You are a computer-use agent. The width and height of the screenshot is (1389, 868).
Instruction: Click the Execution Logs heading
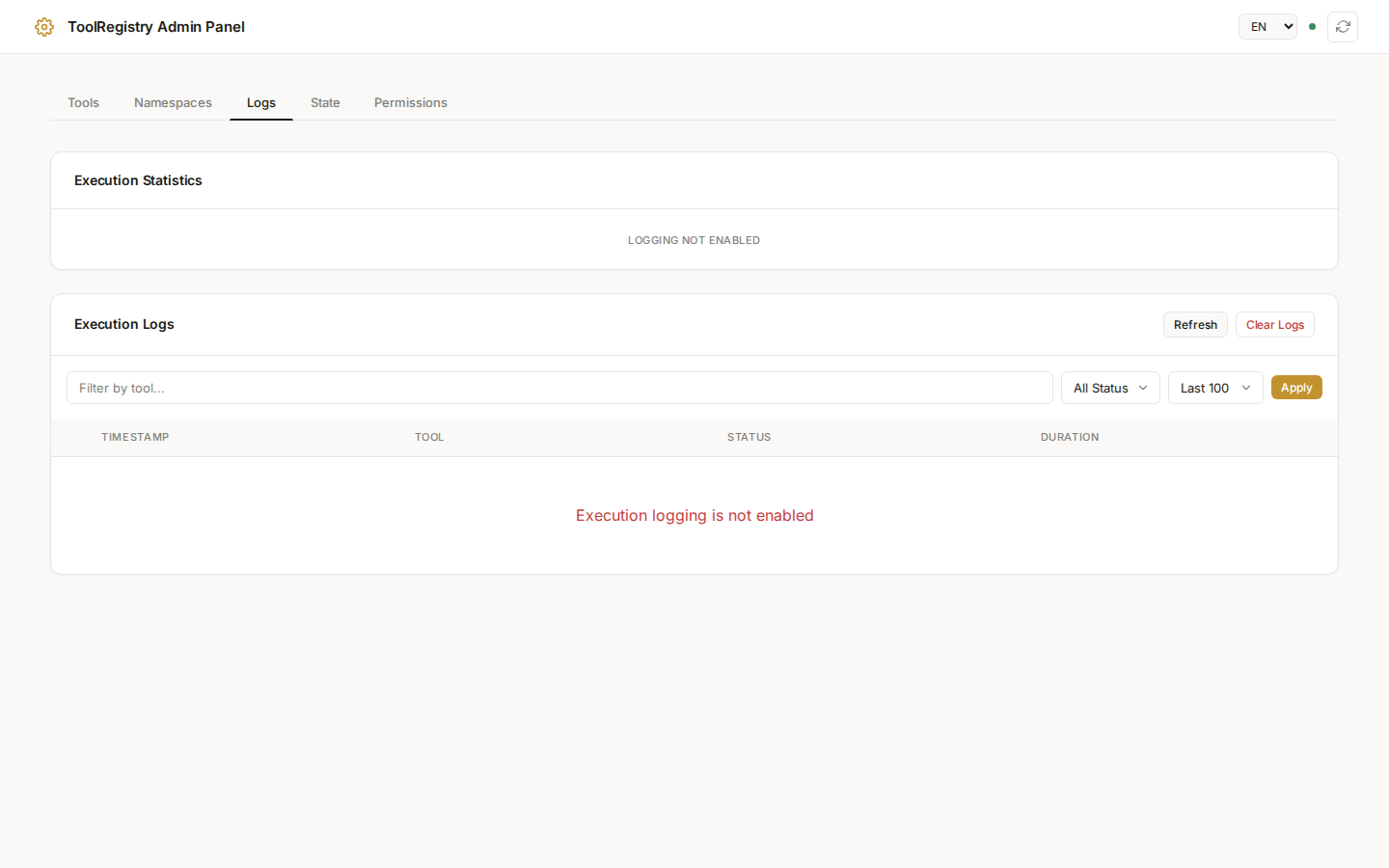coord(124,324)
